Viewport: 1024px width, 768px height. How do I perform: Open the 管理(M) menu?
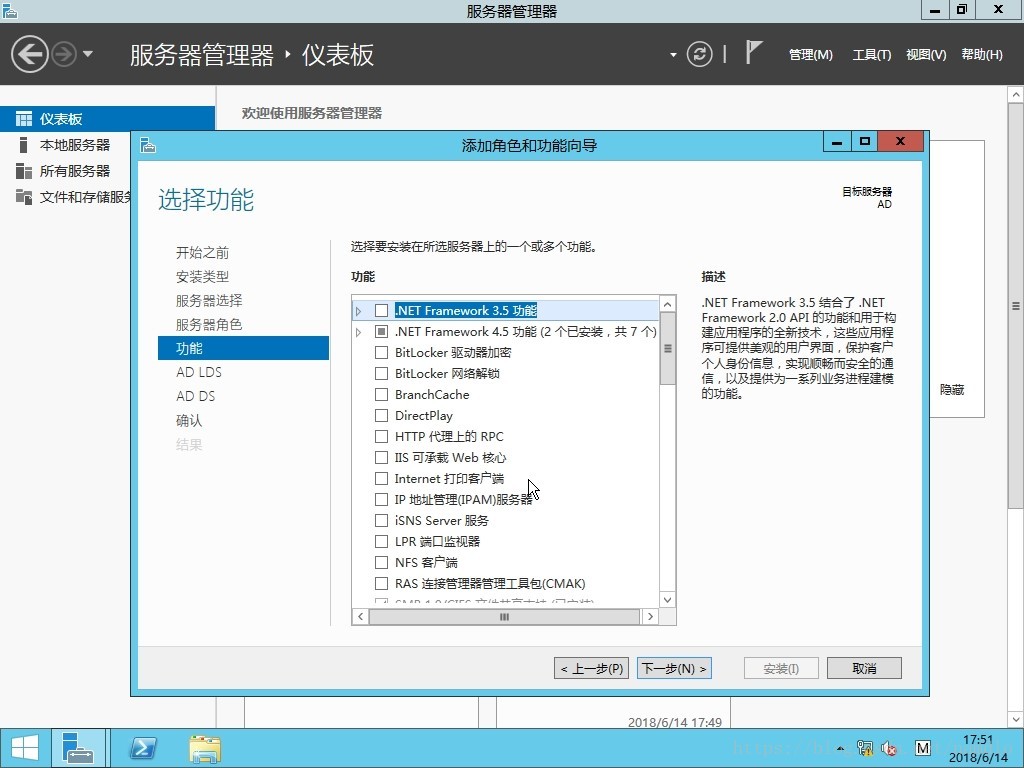click(x=810, y=55)
